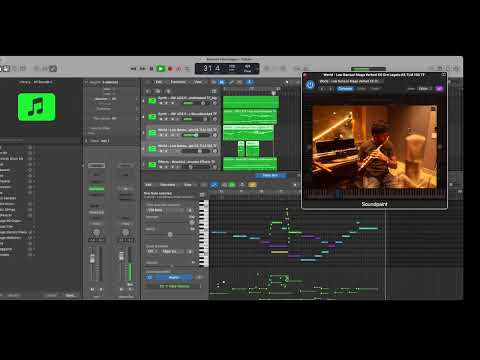
Task: Open the Piano Roll View menu
Action: pos(188,185)
